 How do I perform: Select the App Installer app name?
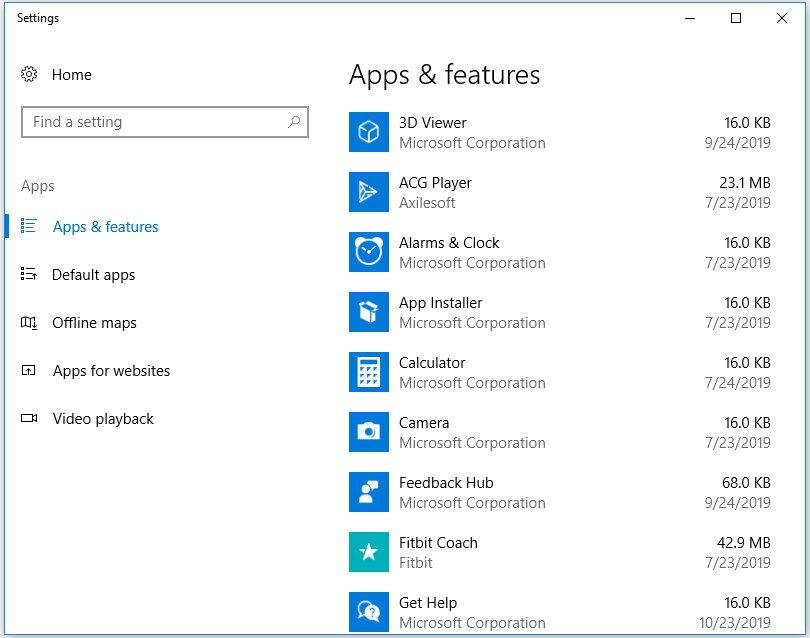click(441, 303)
